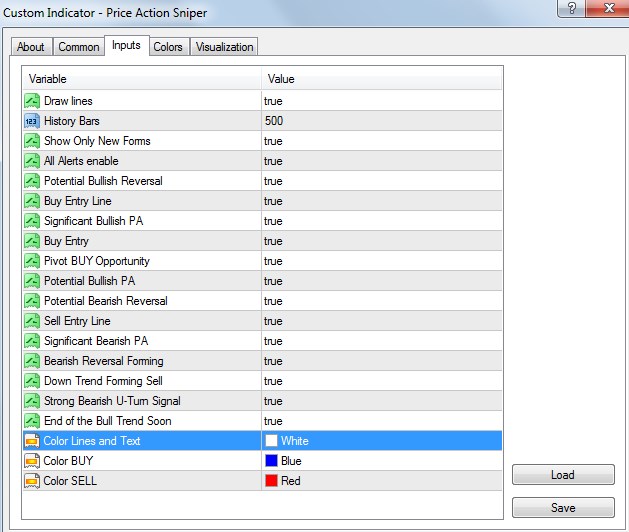The height and width of the screenshot is (532, 629).
Task: Select the History Bars variable name
Action: (x=72, y=121)
